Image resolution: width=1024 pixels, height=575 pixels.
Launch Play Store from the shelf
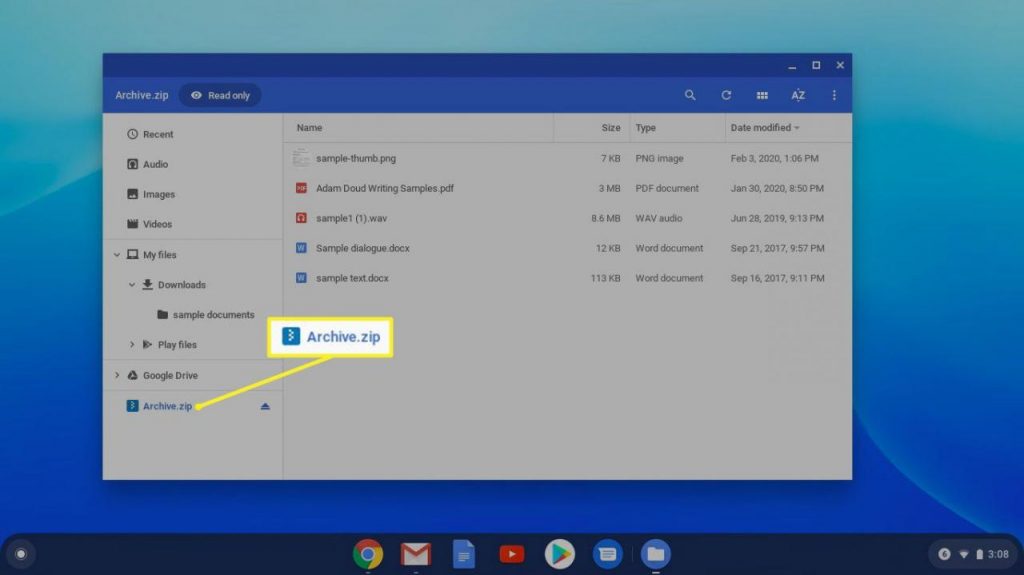[560, 554]
